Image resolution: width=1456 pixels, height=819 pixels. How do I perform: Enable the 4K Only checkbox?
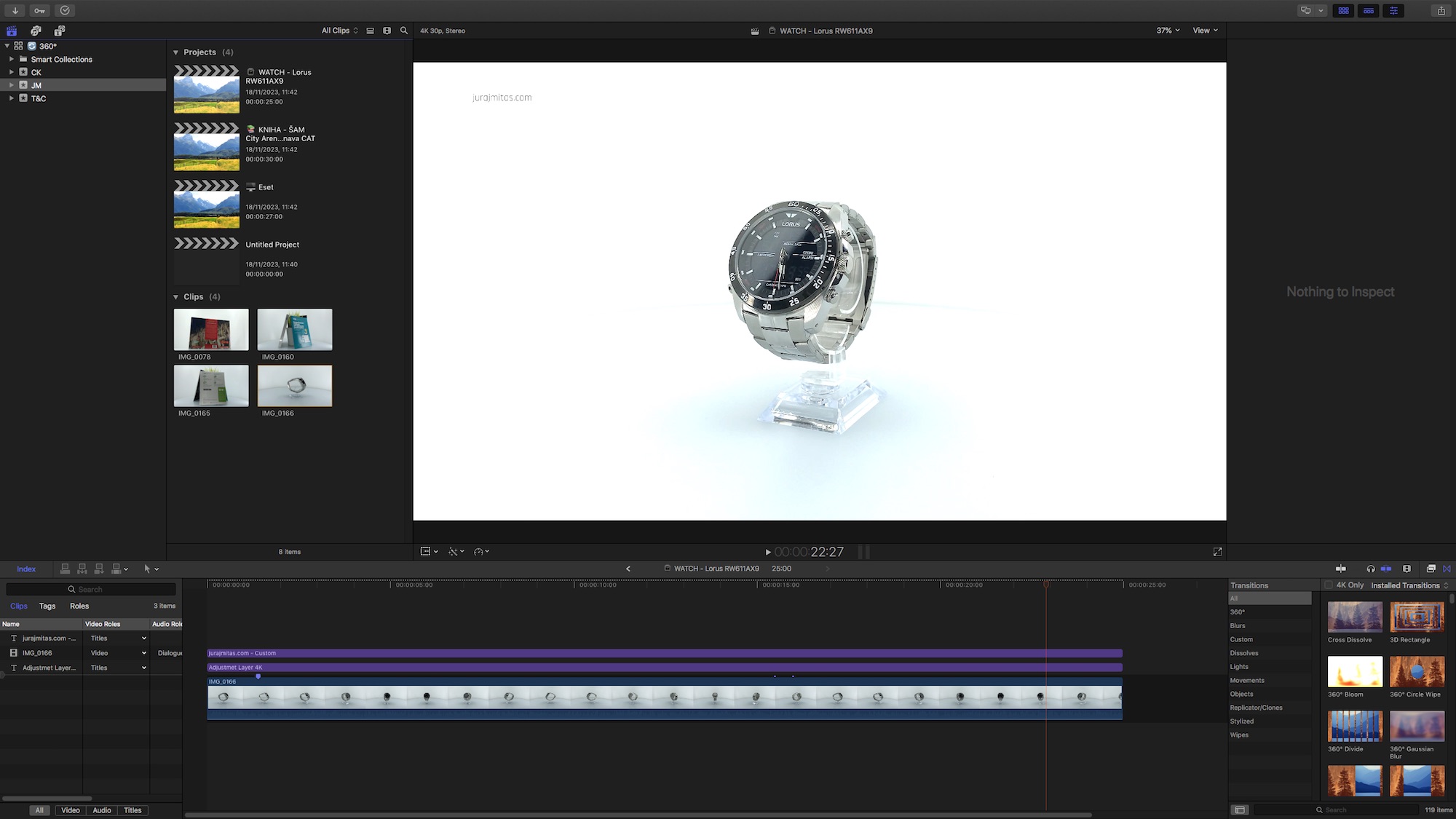pos(1329,585)
